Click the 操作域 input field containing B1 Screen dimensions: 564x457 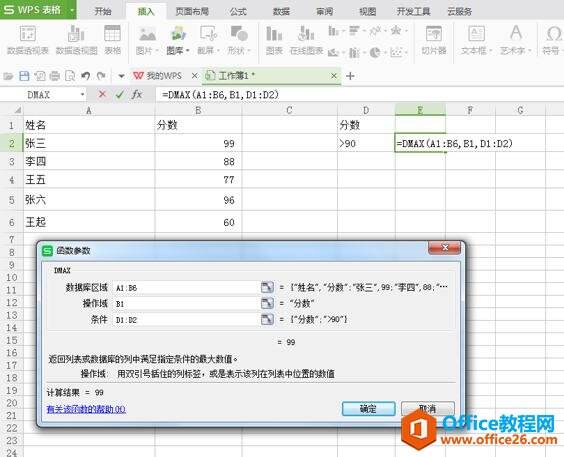tap(186, 303)
